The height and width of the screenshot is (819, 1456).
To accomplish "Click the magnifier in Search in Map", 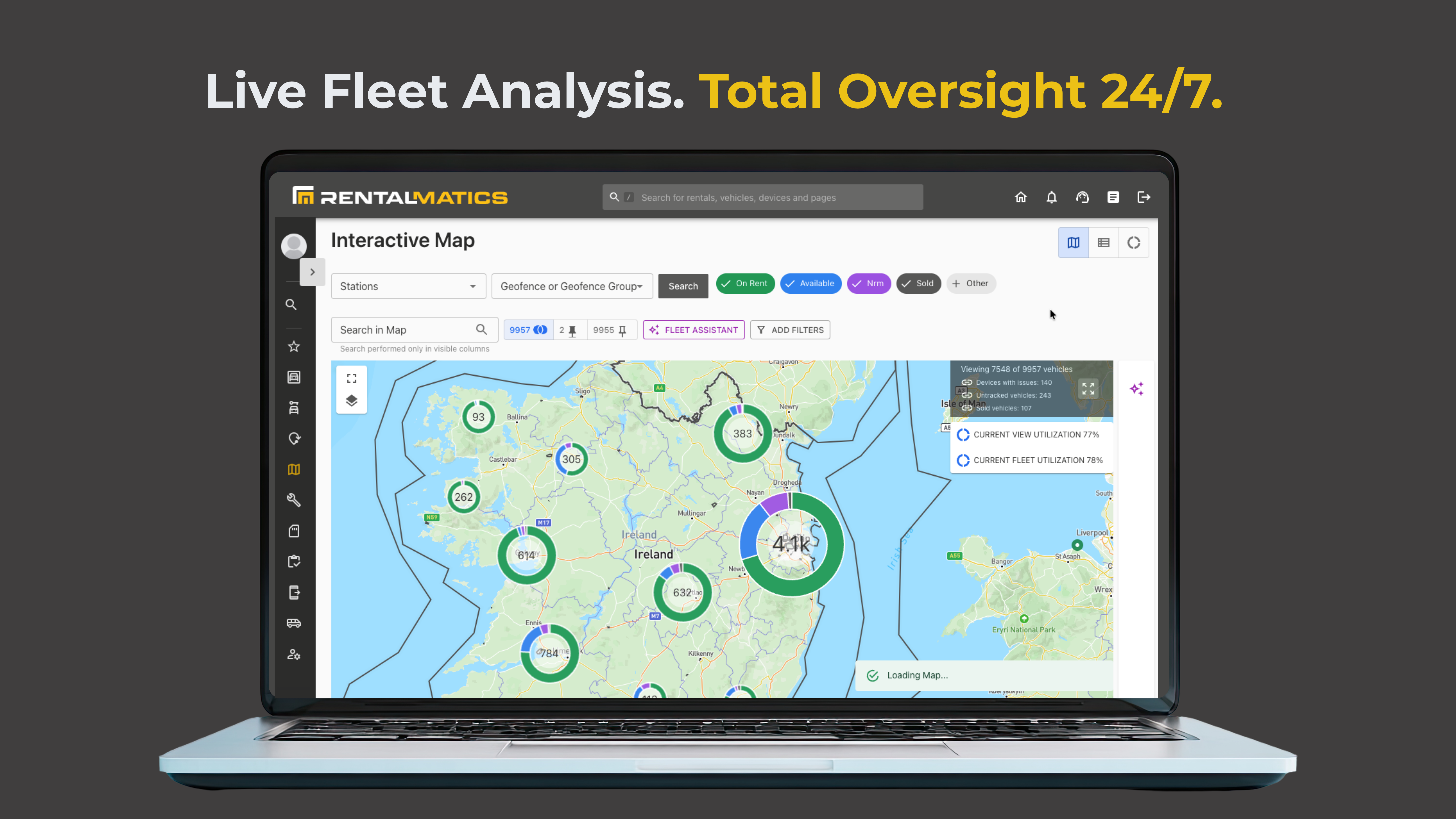I will 481,330.
